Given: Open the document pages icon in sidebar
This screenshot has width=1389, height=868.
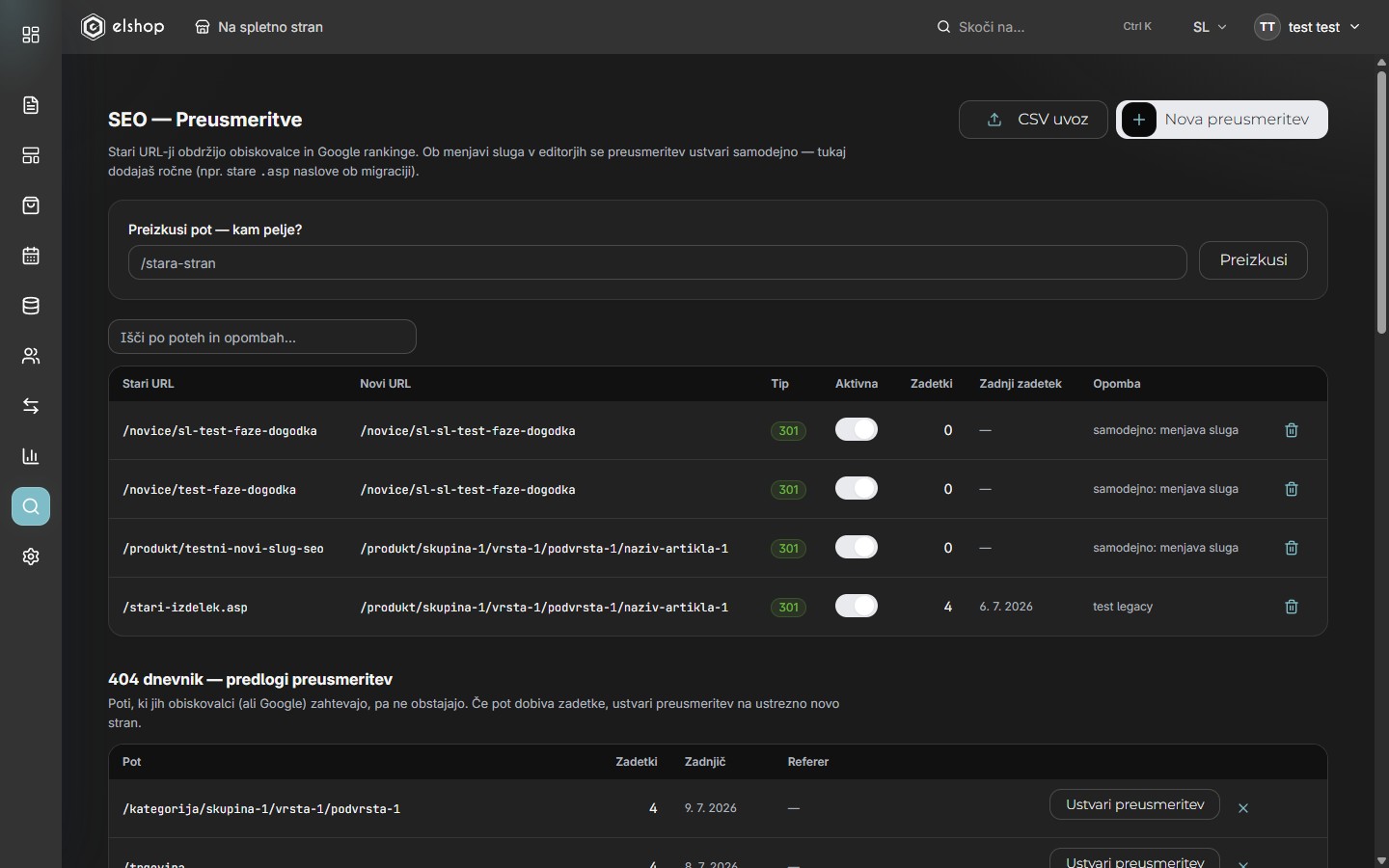Looking at the screenshot, I should (31, 105).
